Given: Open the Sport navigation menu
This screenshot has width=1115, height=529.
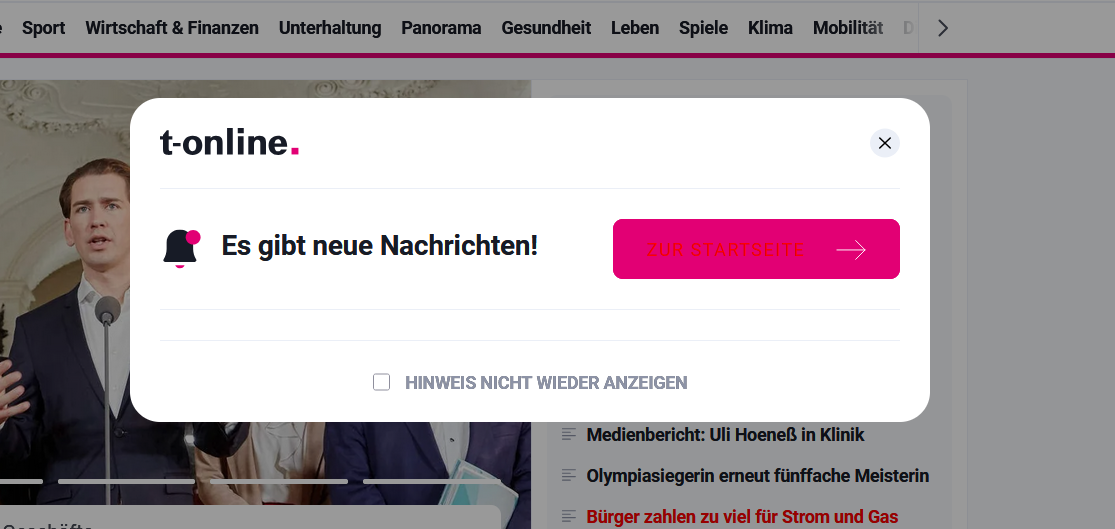Looking at the screenshot, I should tap(43, 28).
